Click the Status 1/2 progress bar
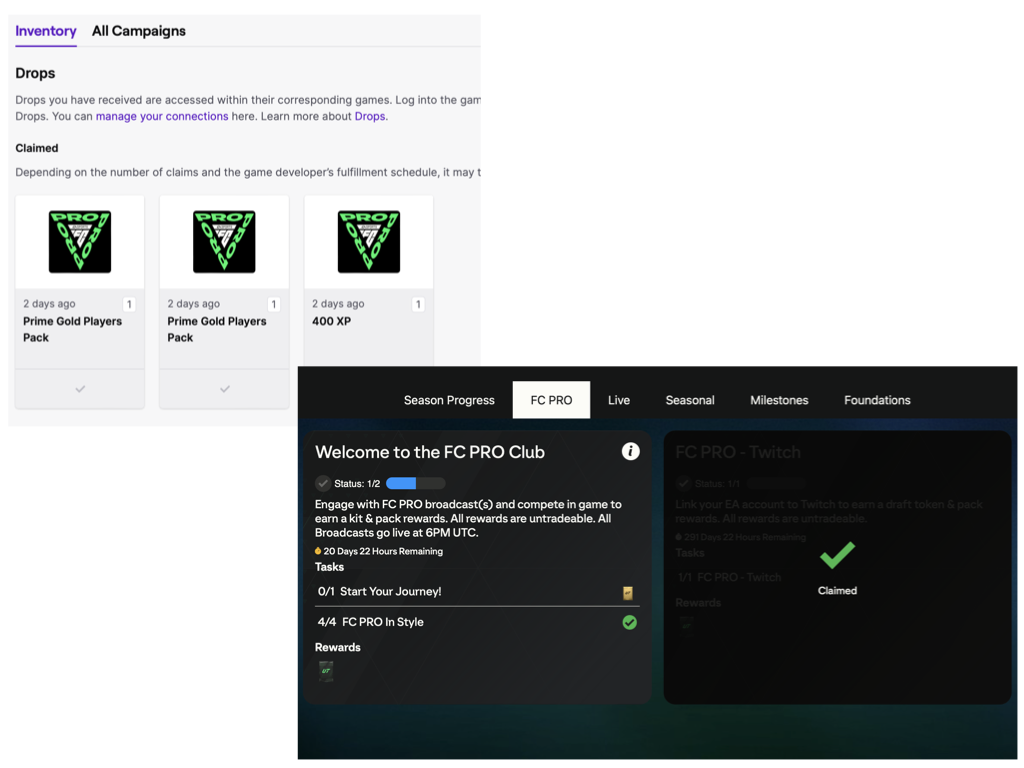Viewport: 1024px width, 768px height. 415,483
